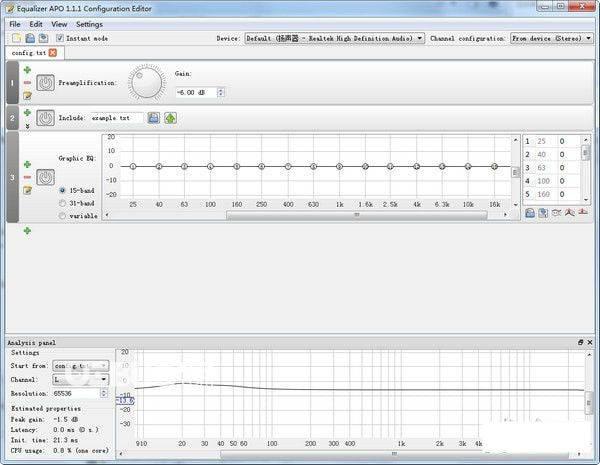Select the 31-band radio option

pos(62,203)
